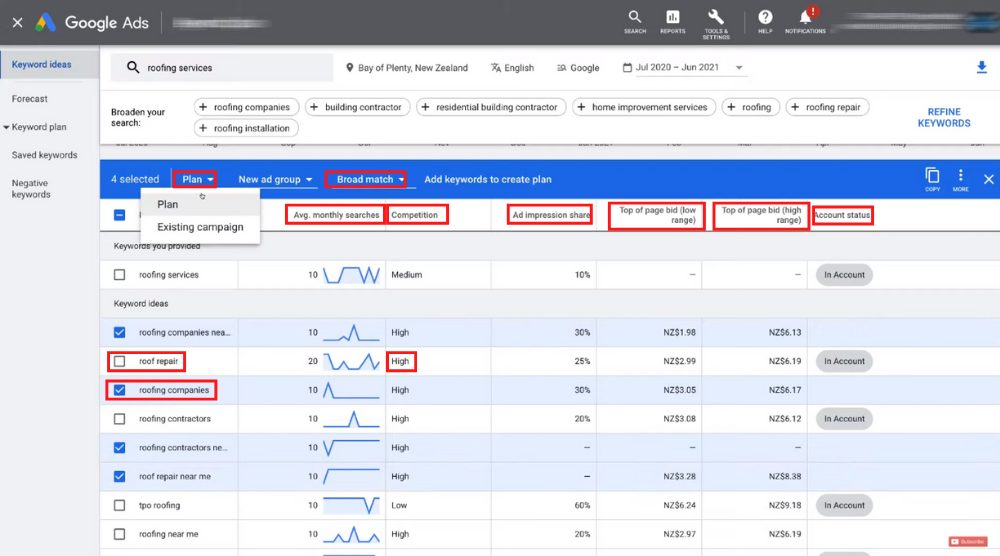Uncheck the 'roof repair near me' checkbox
1000x556 pixels.
(x=119, y=476)
